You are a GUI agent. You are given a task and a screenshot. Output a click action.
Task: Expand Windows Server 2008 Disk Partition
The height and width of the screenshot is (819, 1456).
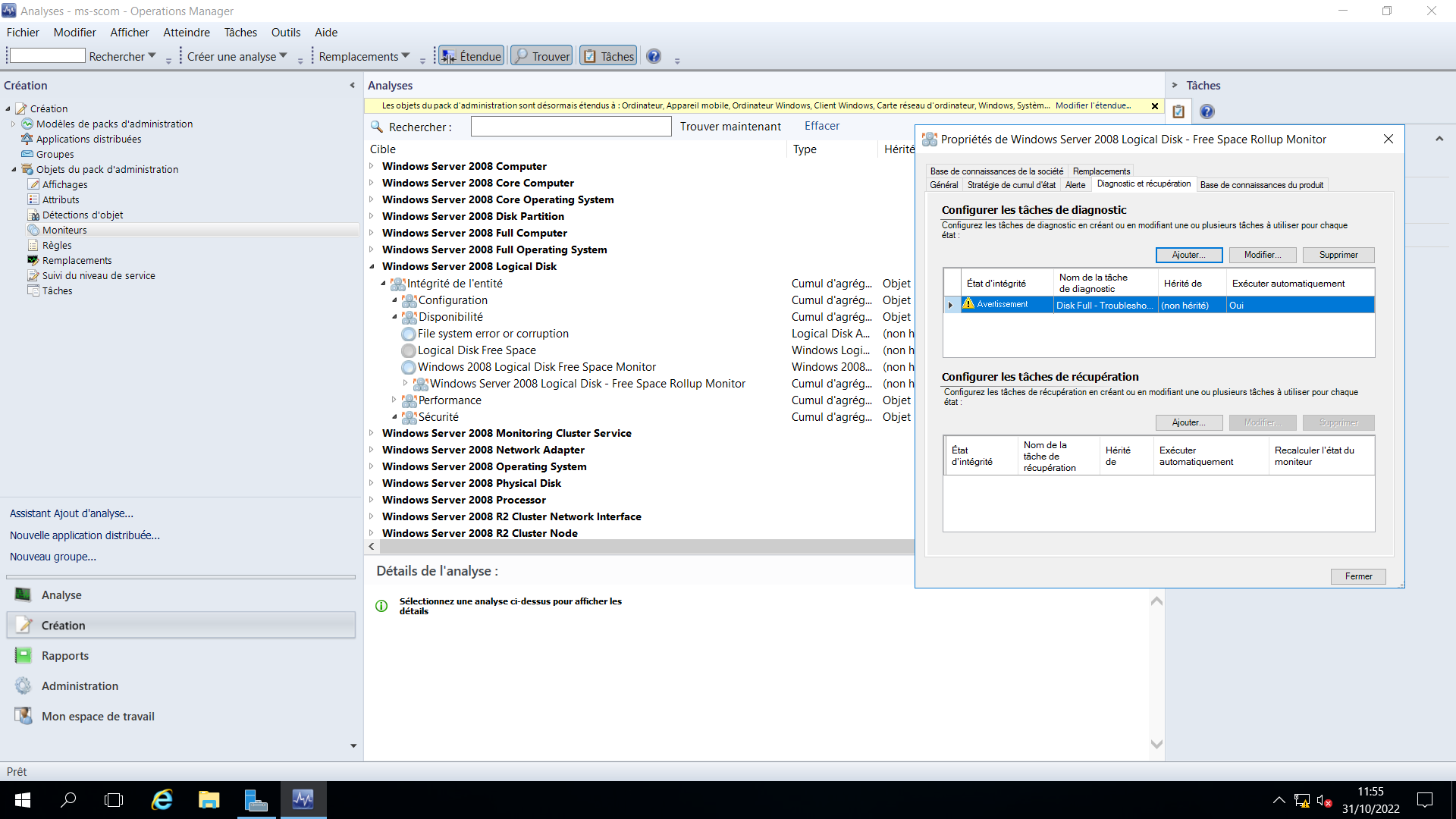(372, 216)
